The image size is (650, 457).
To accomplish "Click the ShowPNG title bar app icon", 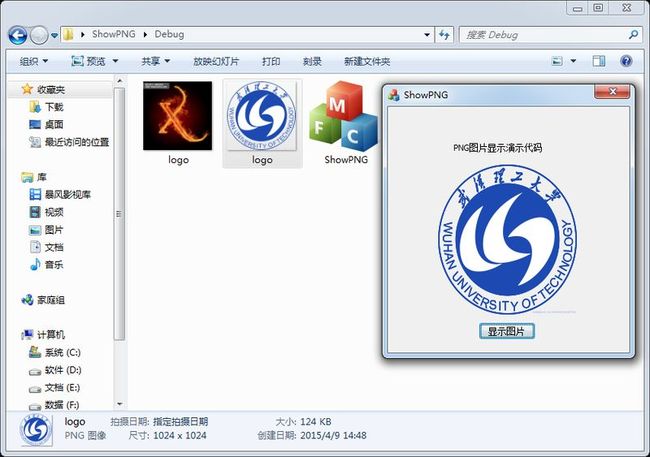I will [x=393, y=95].
